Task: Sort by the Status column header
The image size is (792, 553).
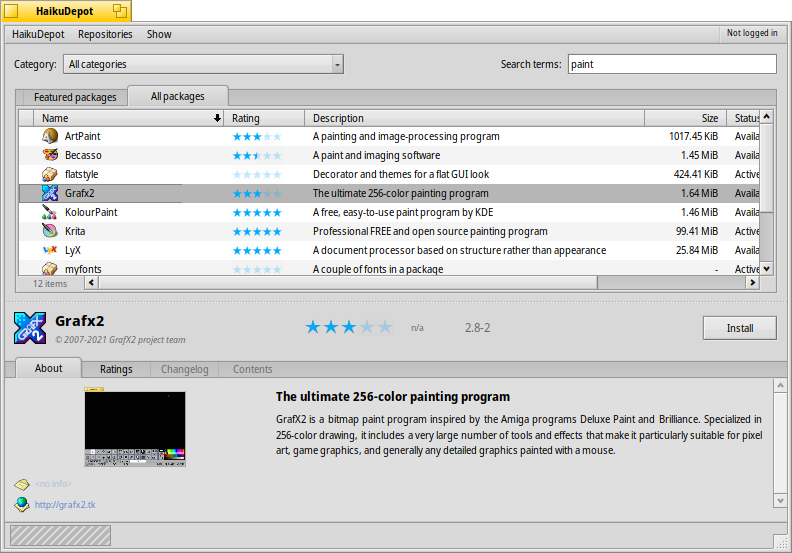Action: (x=743, y=118)
